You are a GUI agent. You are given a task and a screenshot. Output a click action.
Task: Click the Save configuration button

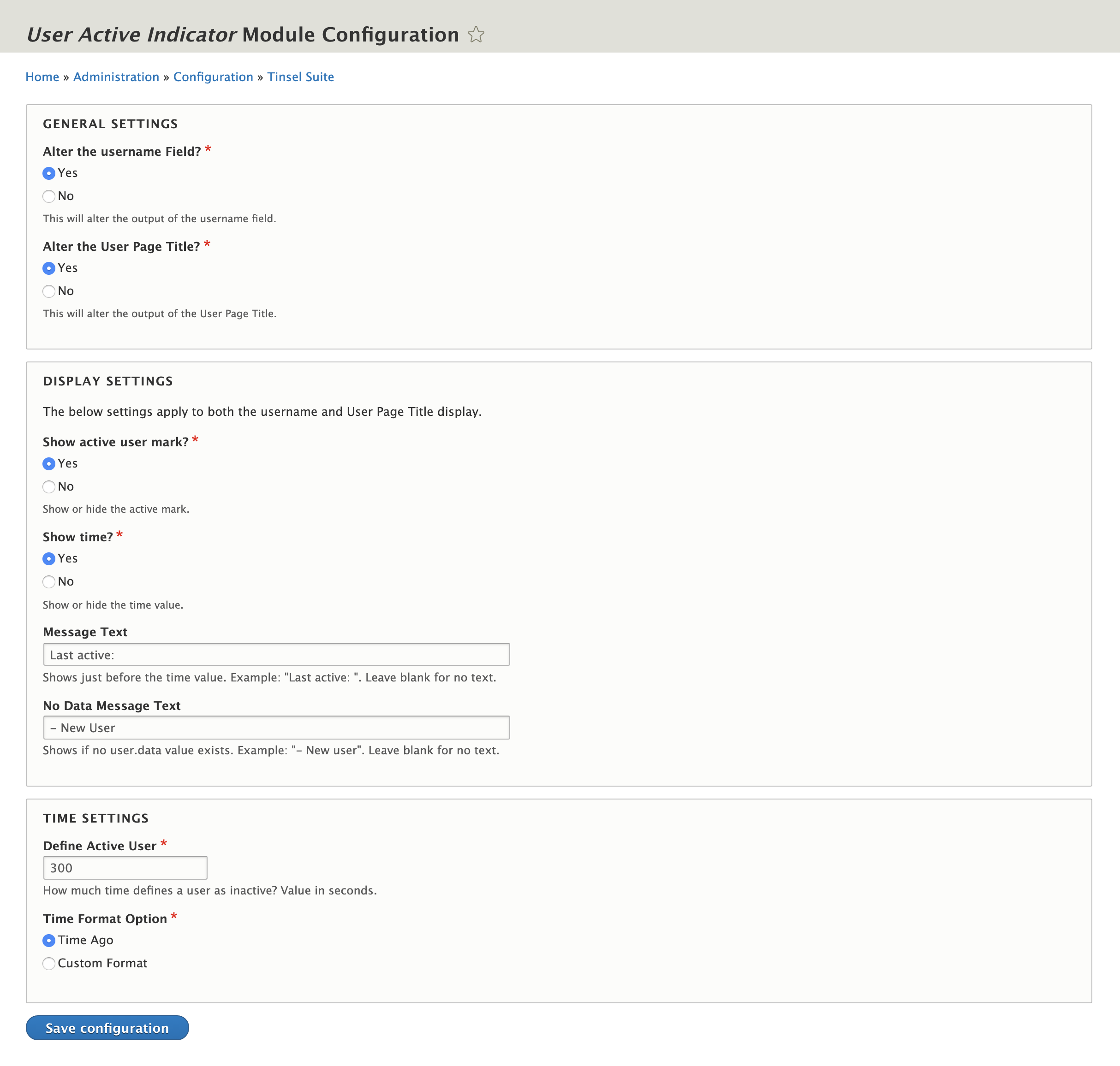click(107, 1027)
